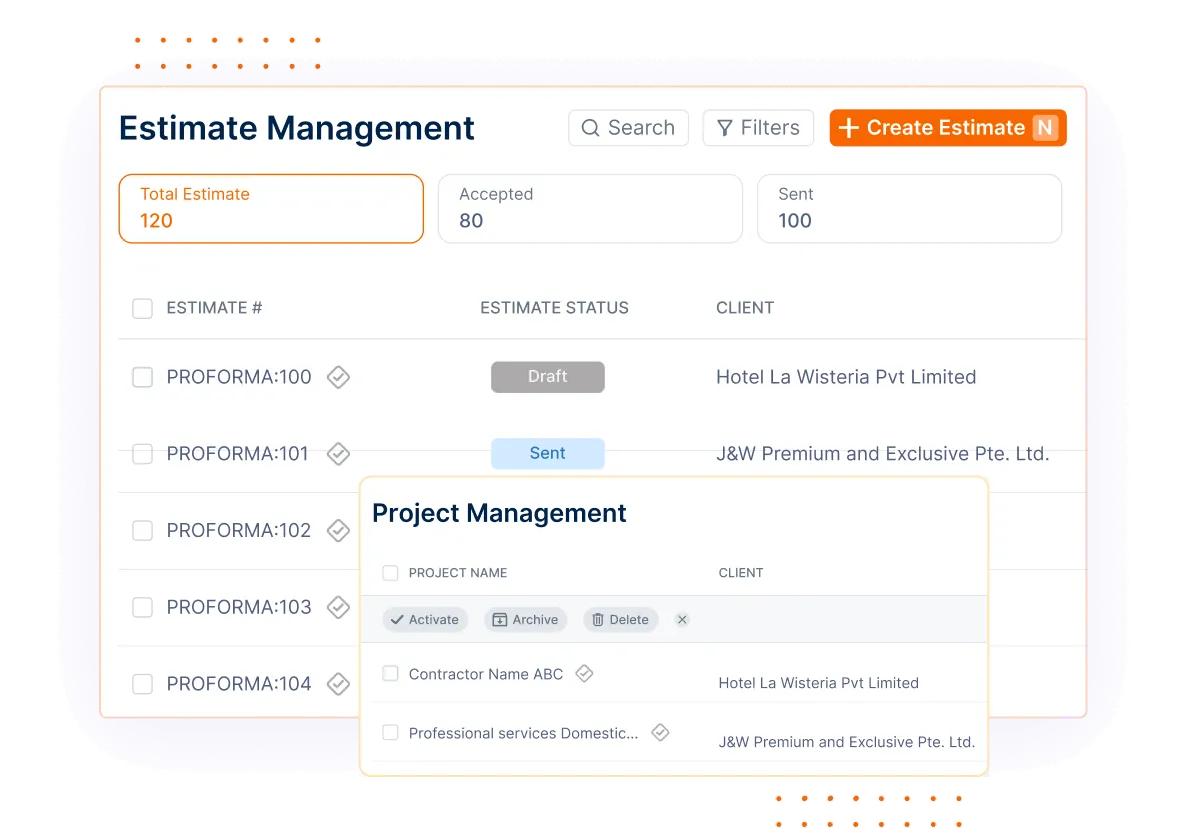Click the funnel icon on the Filters button
Viewport: 1186px width, 839px height.
point(724,128)
